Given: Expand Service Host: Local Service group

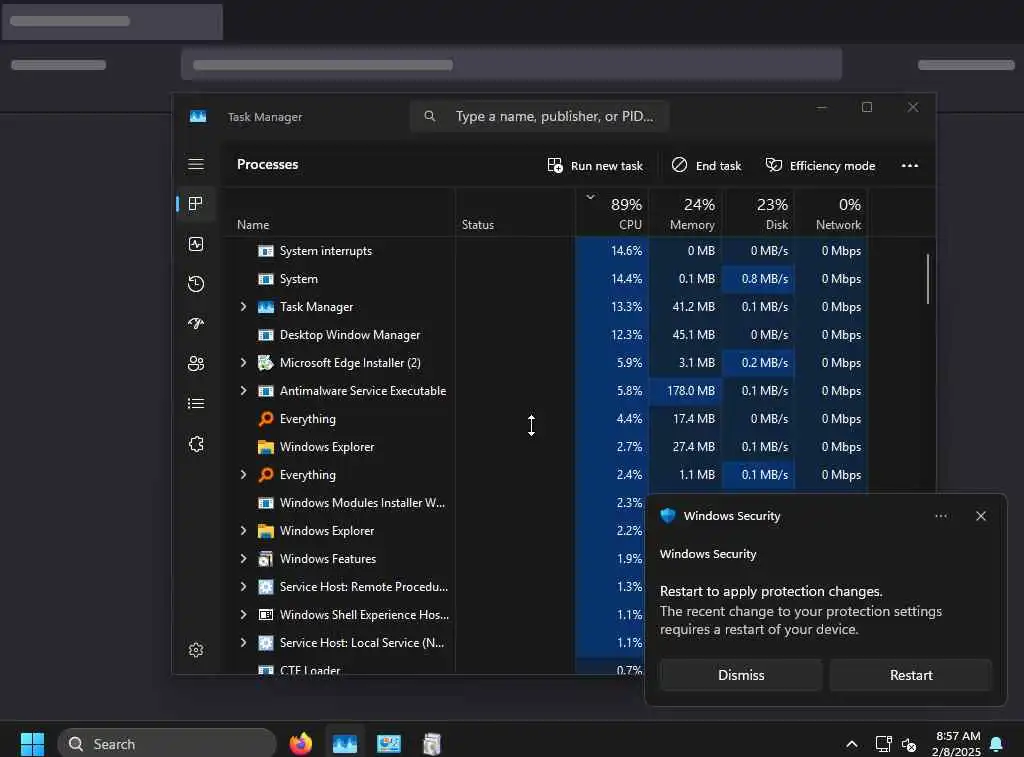Looking at the screenshot, I should (244, 643).
